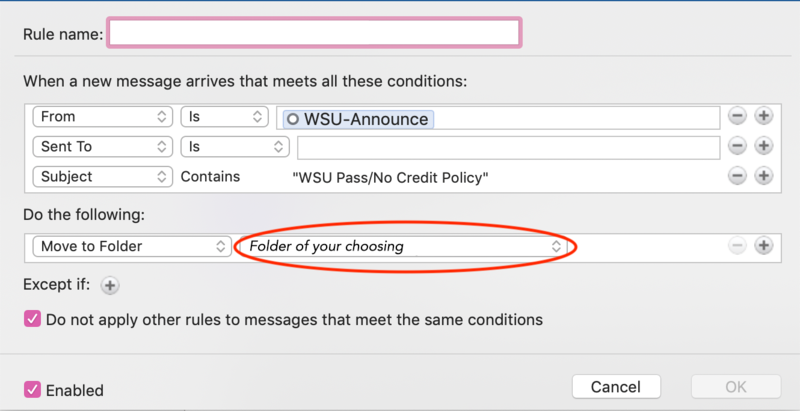Add another action after Move to Folder
The image size is (800, 411).
764,245
